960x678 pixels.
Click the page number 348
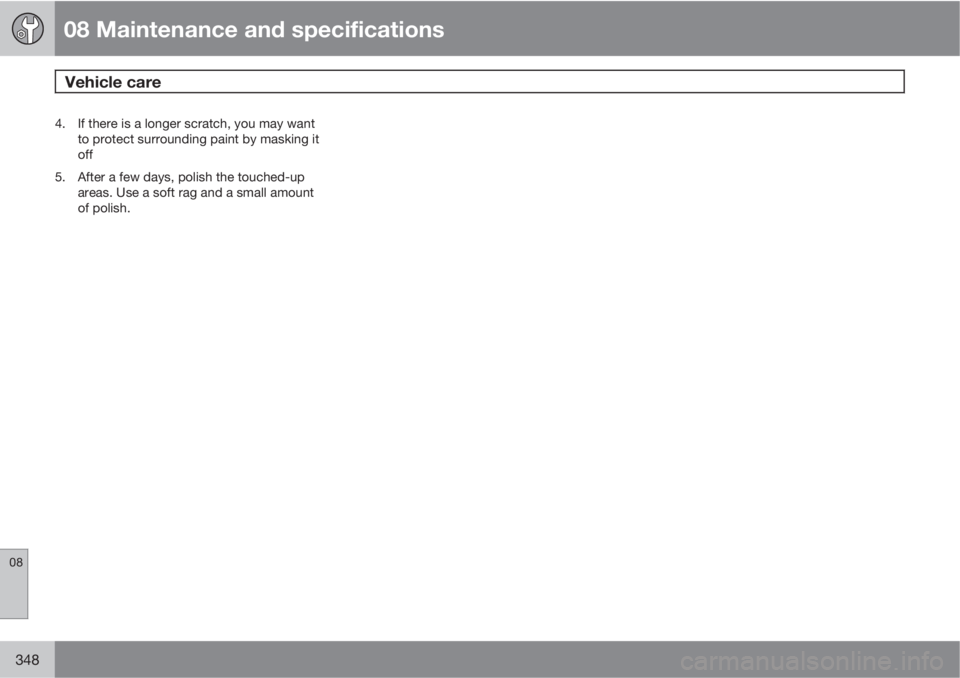coord(27,660)
